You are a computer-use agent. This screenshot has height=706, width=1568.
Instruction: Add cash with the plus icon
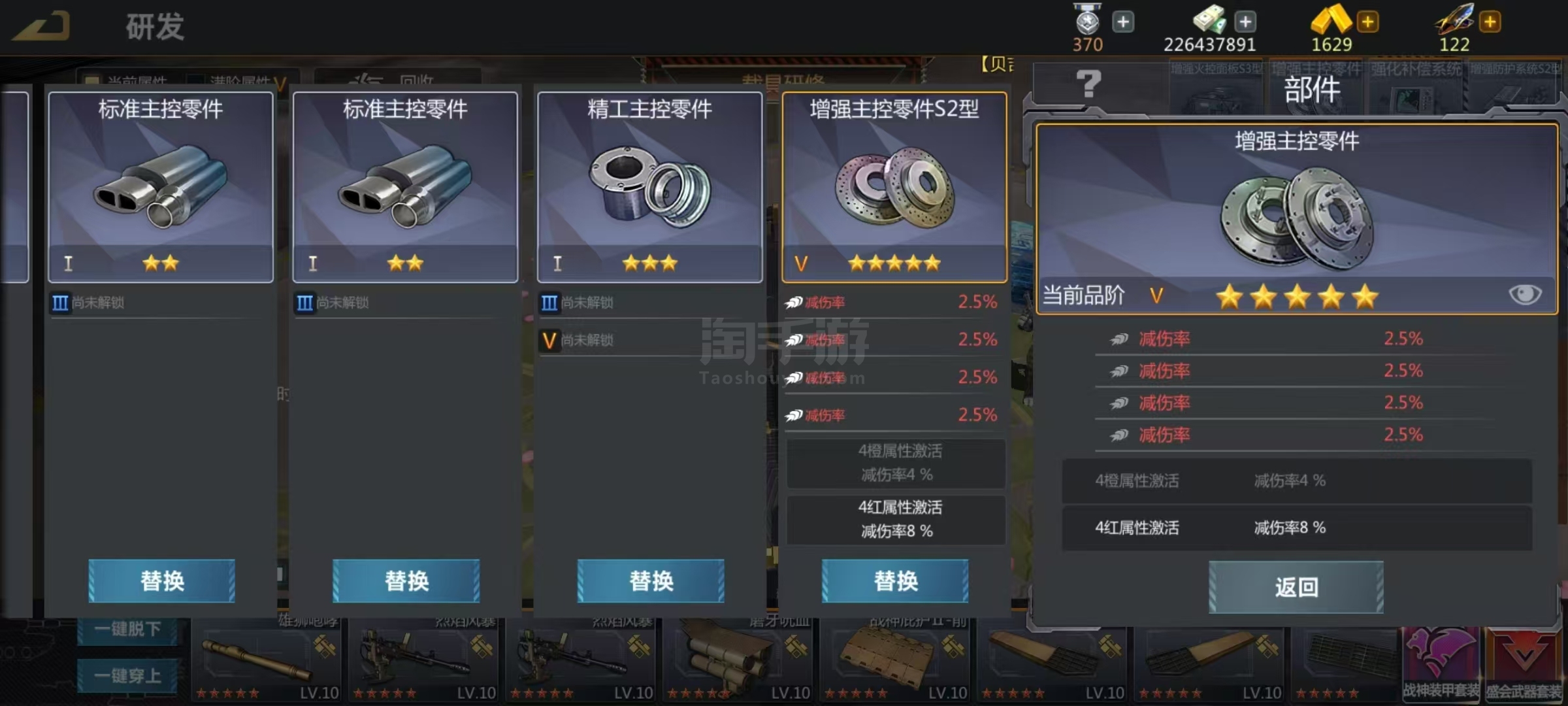(x=1245, y=22)
